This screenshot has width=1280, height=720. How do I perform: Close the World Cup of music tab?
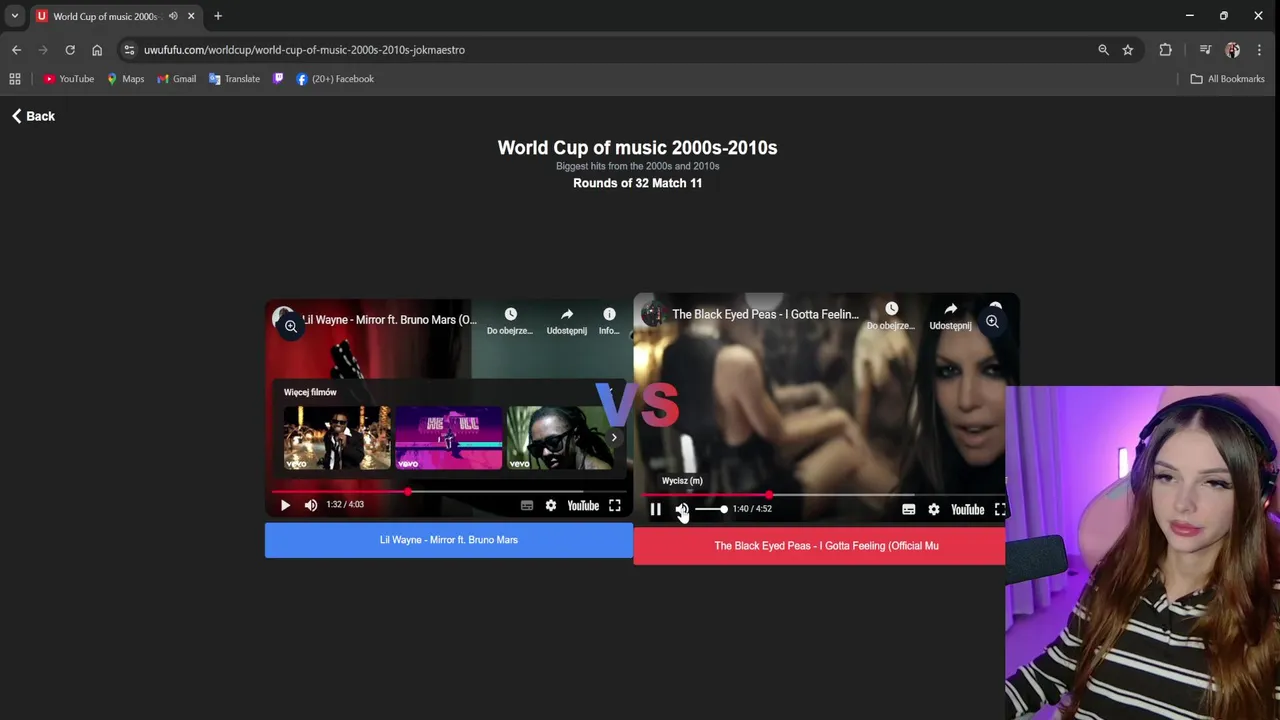click(191, 16)
